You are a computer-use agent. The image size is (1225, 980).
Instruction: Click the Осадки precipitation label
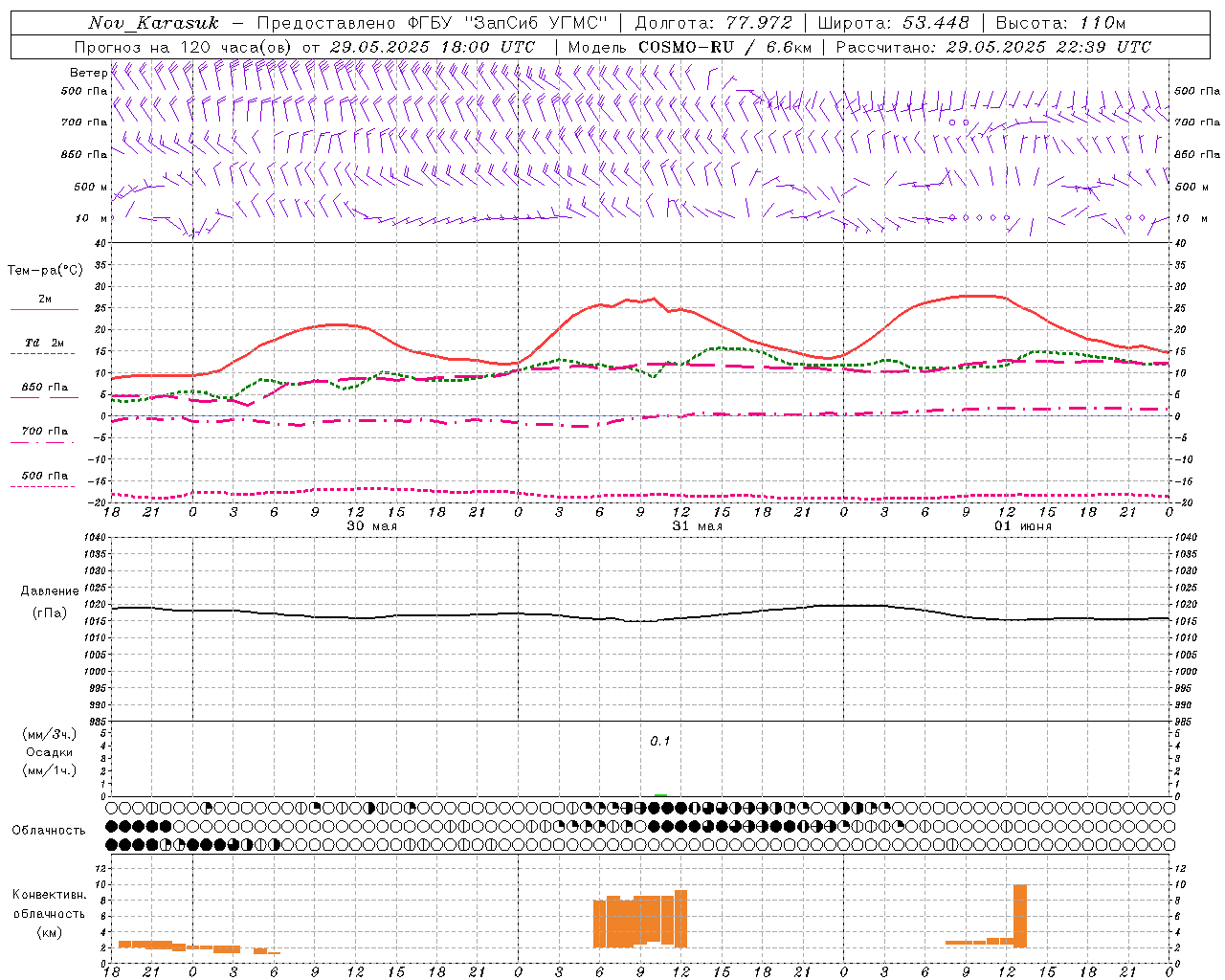pos(49,752)
